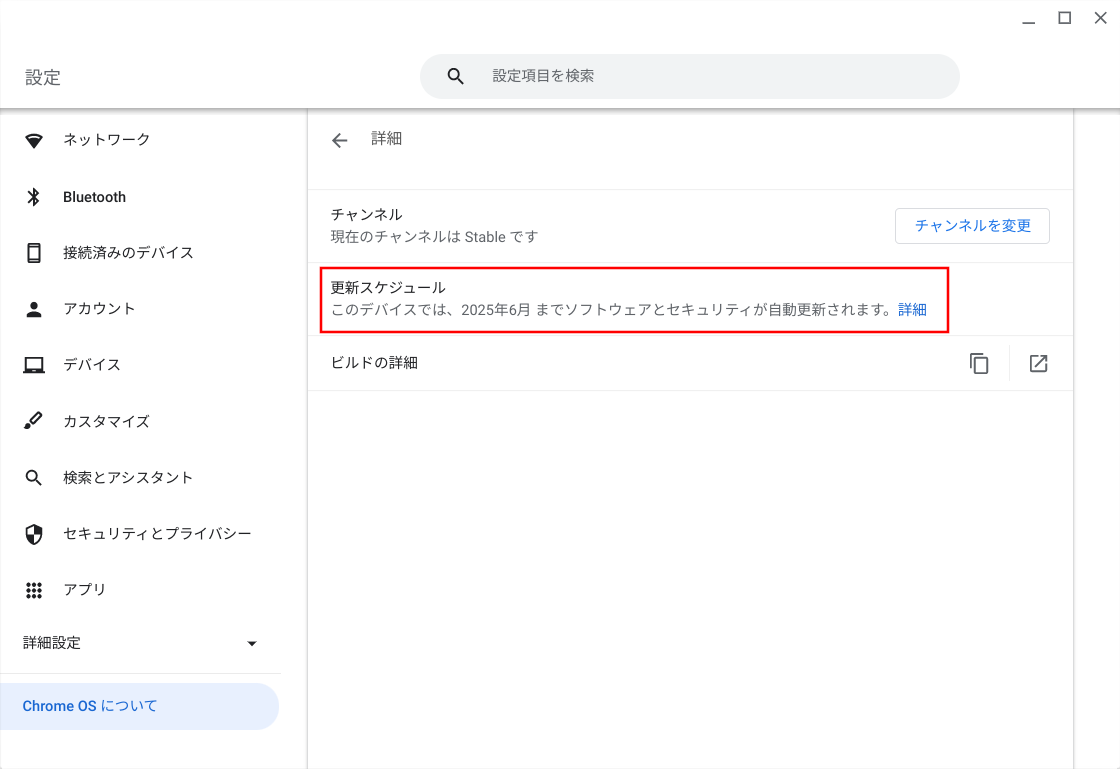
Task: Click the 設定項目を検索 search field
Action: pos(700,76)
